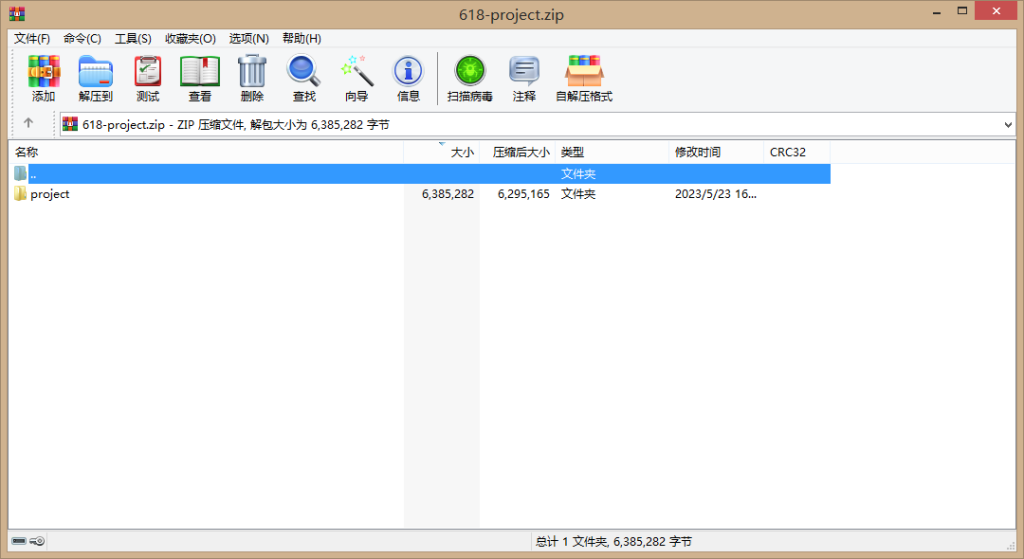The image size is (1024, 559).
Task: Sort by Modified (修改时间) column header
Action: tap(716, 152)
